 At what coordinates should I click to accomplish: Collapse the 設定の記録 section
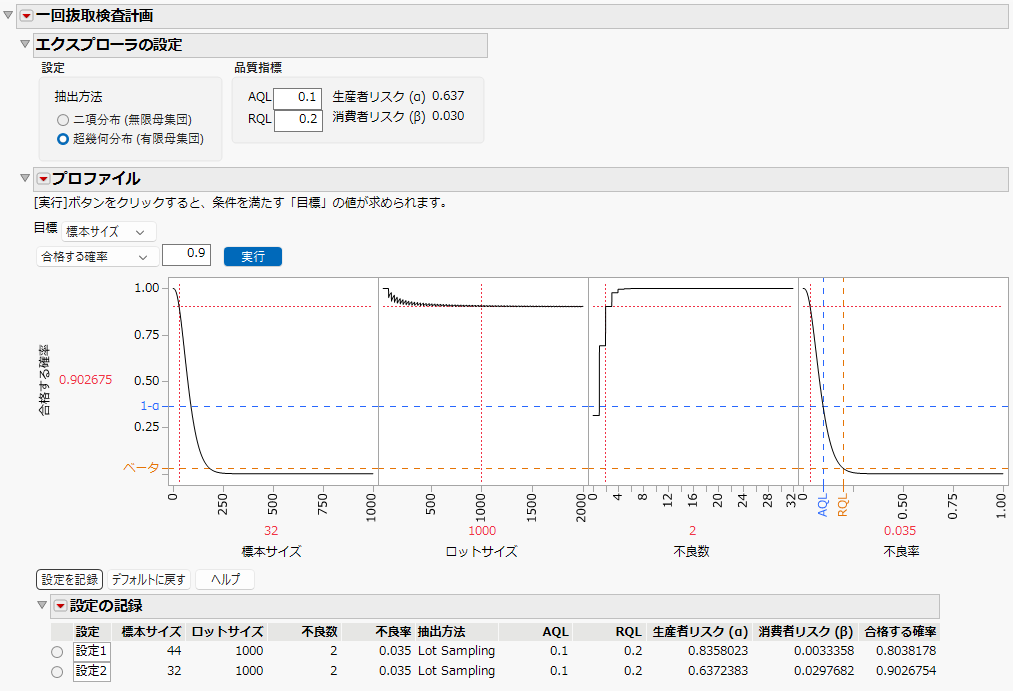(41, 605)
